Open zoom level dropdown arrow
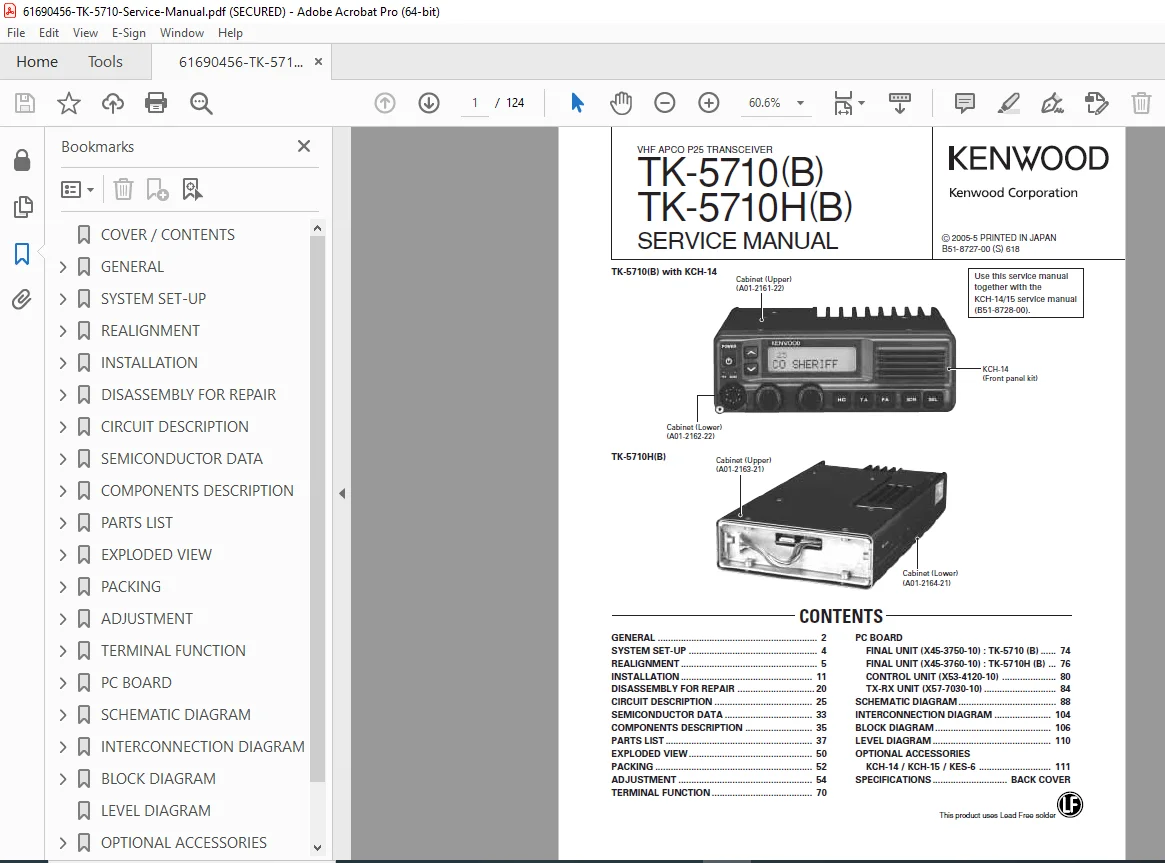The width and height of the screenshot is (1165, 863). coord(800,103)
